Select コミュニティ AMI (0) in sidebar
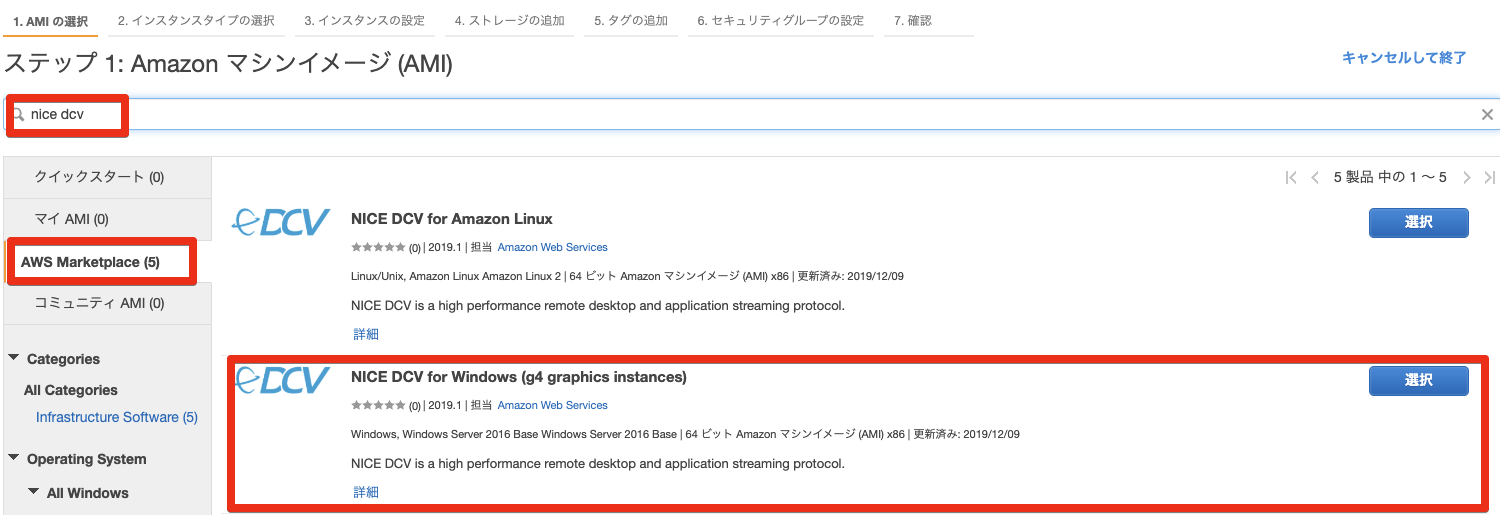 coord(108,303)
